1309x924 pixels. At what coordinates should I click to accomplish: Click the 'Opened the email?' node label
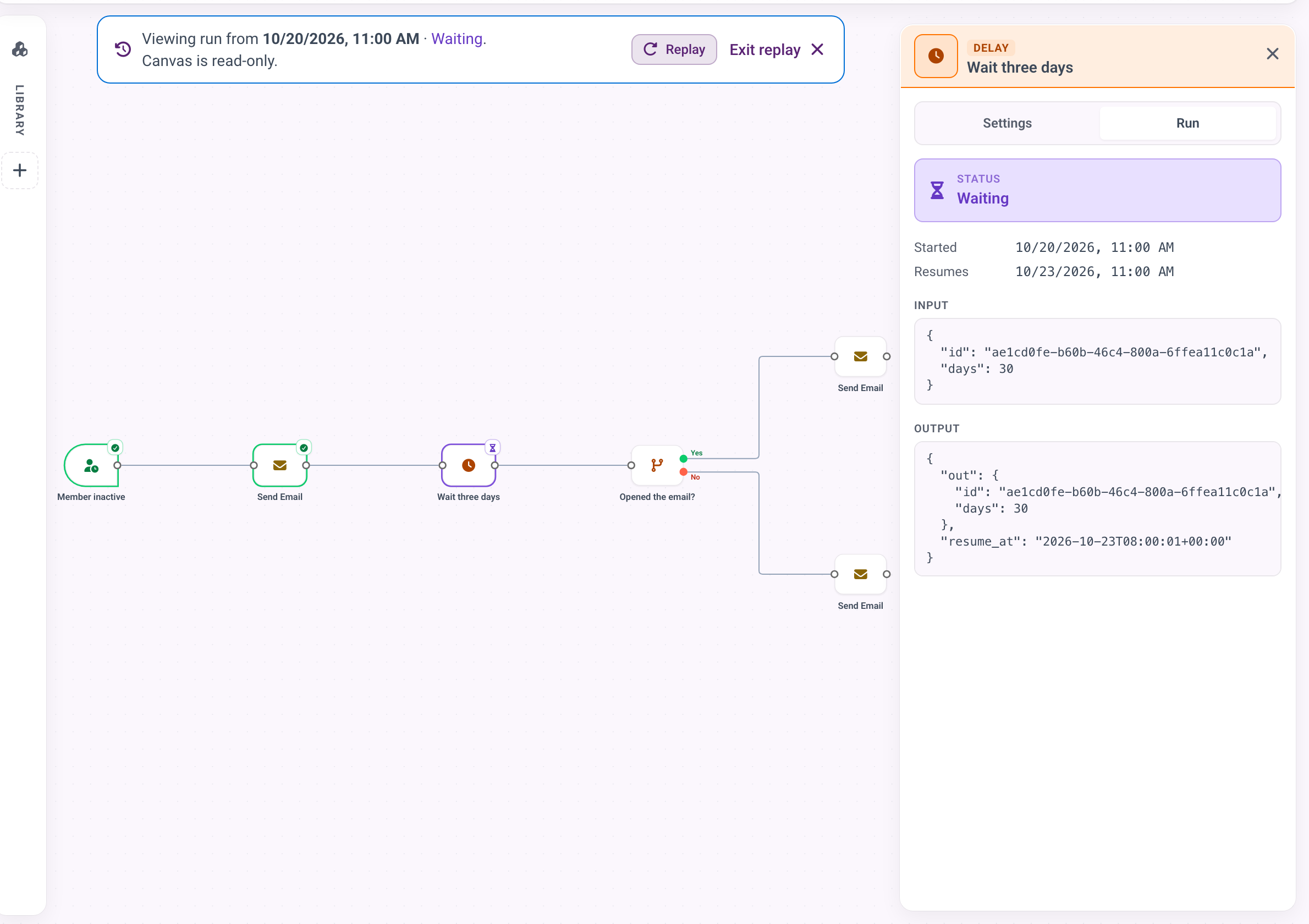[x=657, y=497]
